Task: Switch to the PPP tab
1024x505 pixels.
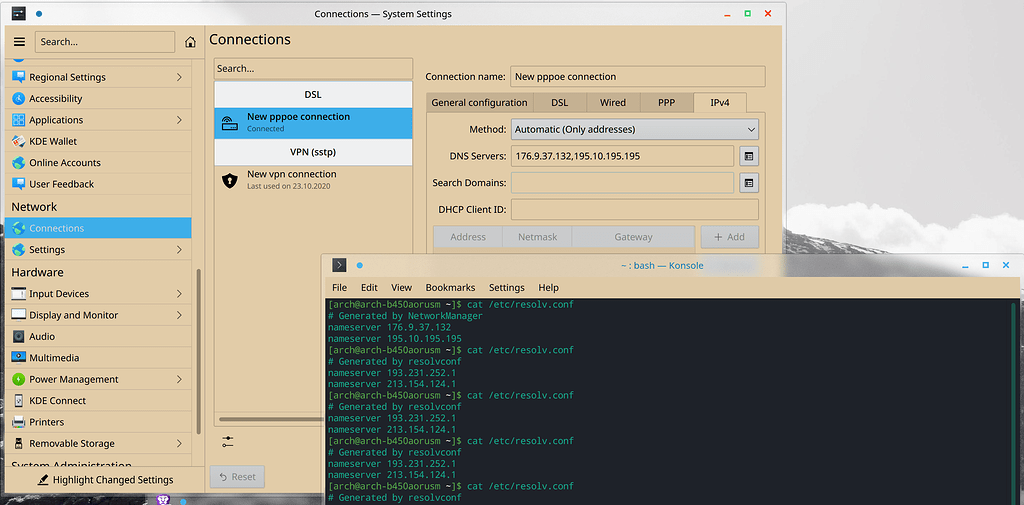Action: (x=666, y=103)
